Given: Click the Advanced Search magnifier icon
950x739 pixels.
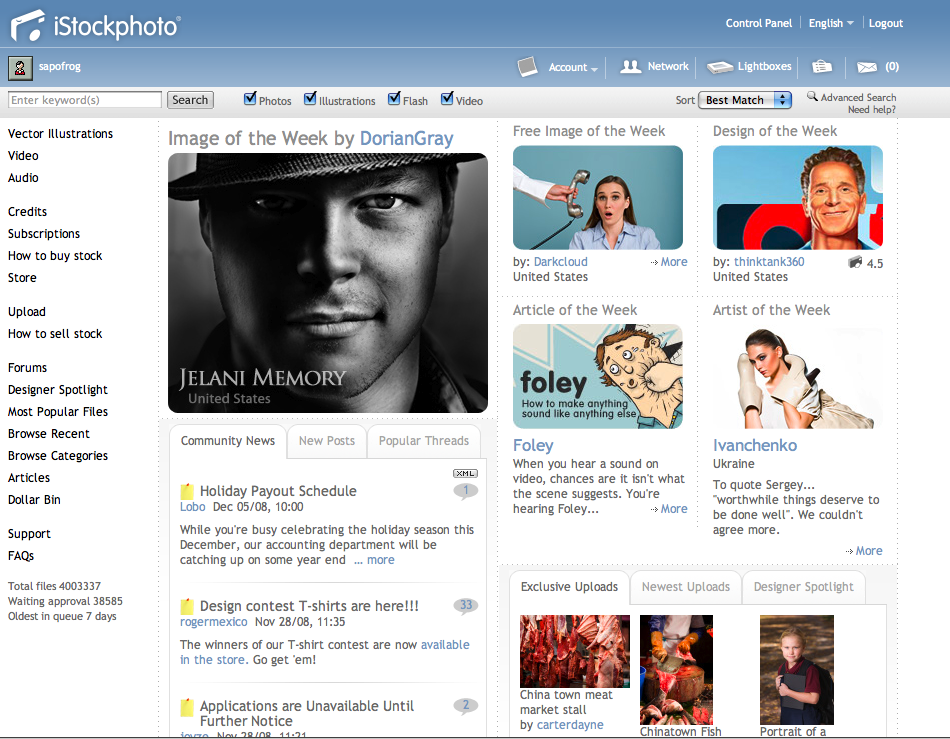Looking at the screenshot, I should point(812,96).
